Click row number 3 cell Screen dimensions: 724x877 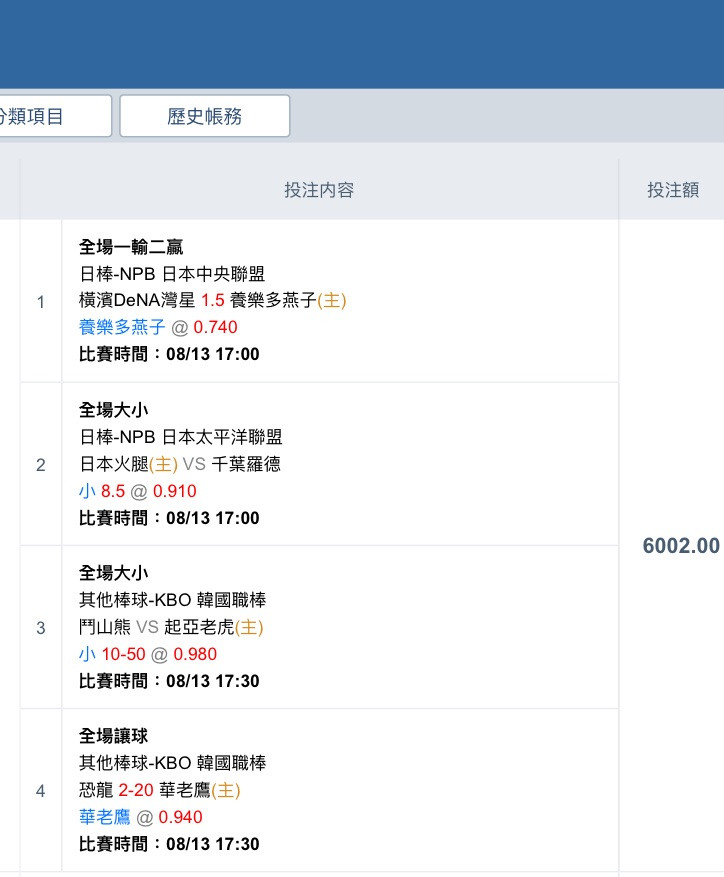[41, 628]
